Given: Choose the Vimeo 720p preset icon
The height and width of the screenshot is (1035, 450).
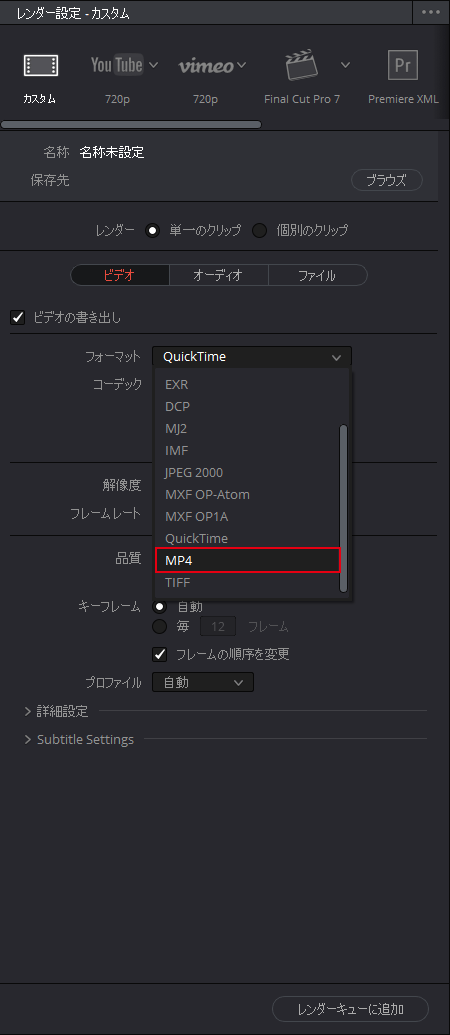Looking at the screenshot, I should [x=205, y=65].
